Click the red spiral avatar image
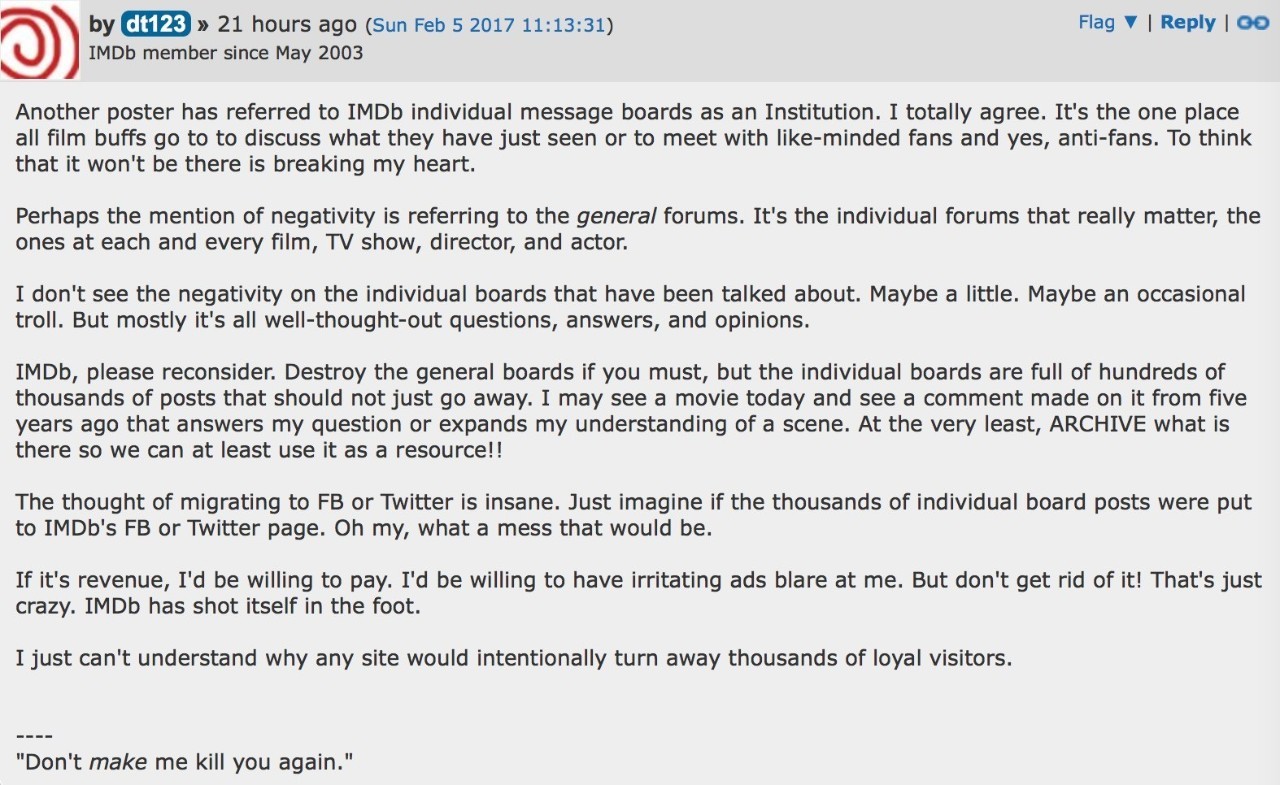 click(39, 41)
